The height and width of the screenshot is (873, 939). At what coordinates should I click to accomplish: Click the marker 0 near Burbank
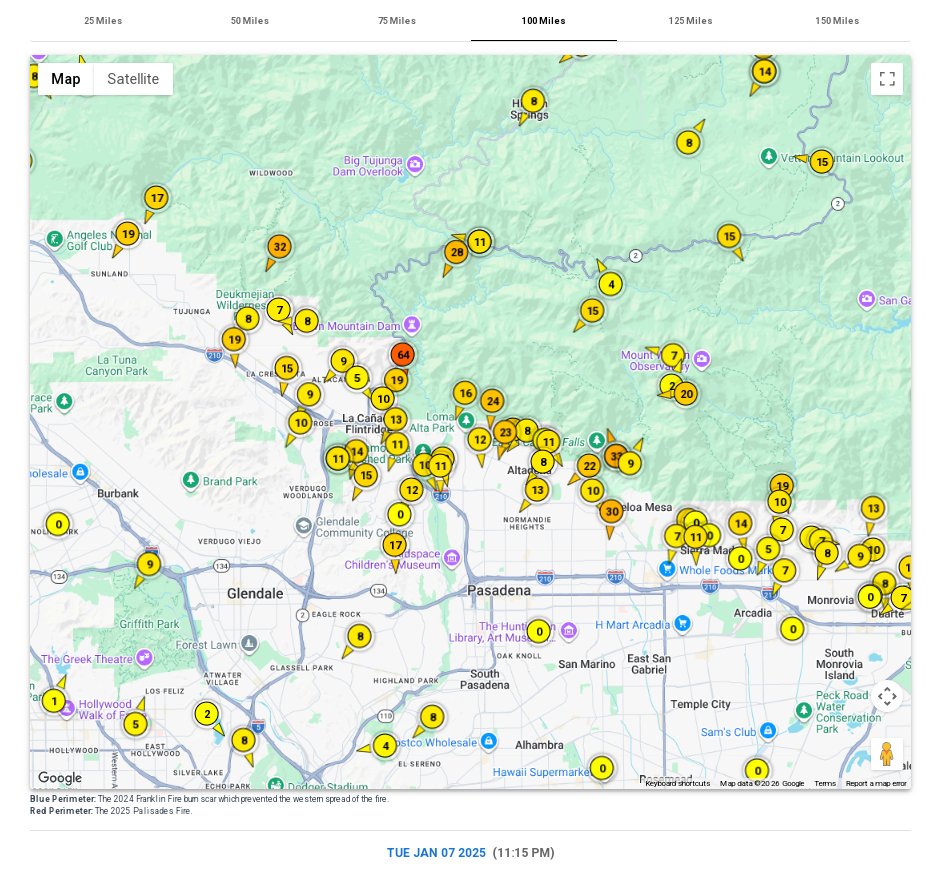tap(58, 525)
